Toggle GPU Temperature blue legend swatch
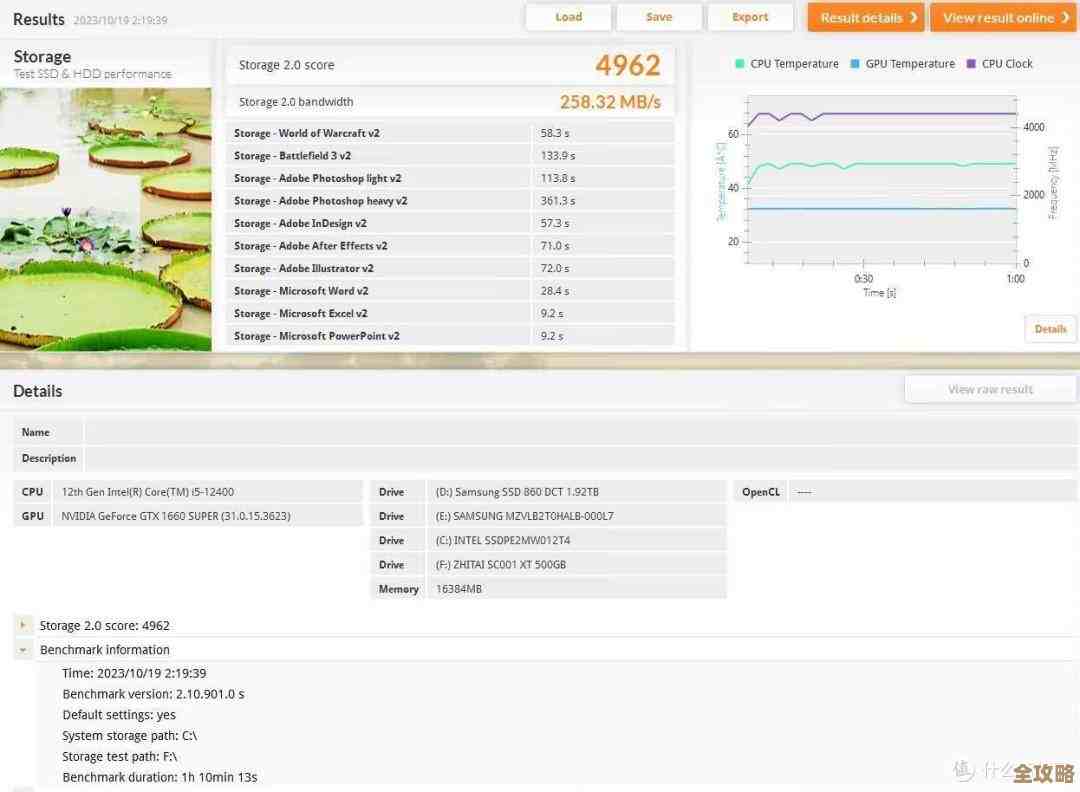The width and height of the screenshot is (1080, 792). 855,64
